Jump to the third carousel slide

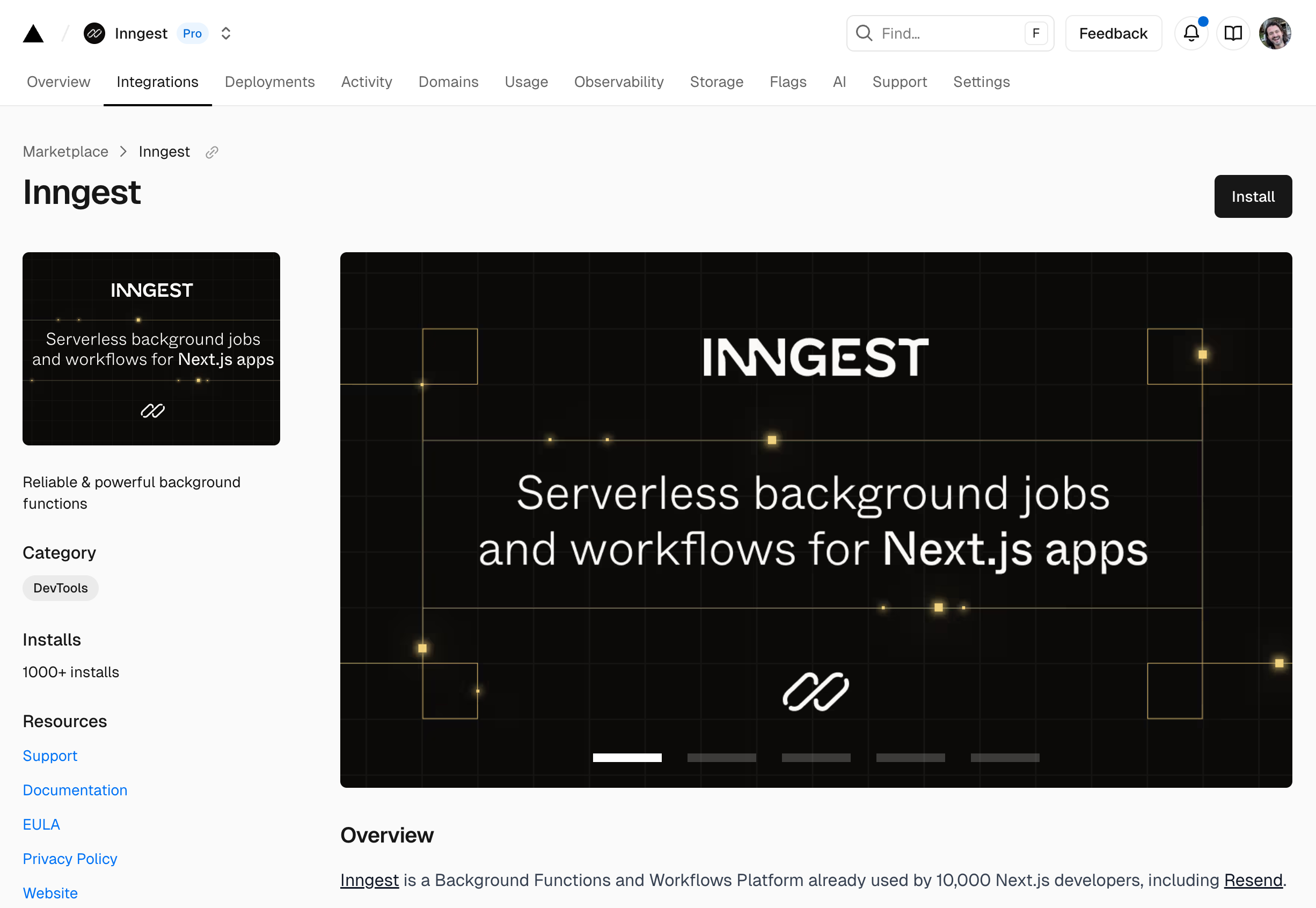click(x=816, y=757)
